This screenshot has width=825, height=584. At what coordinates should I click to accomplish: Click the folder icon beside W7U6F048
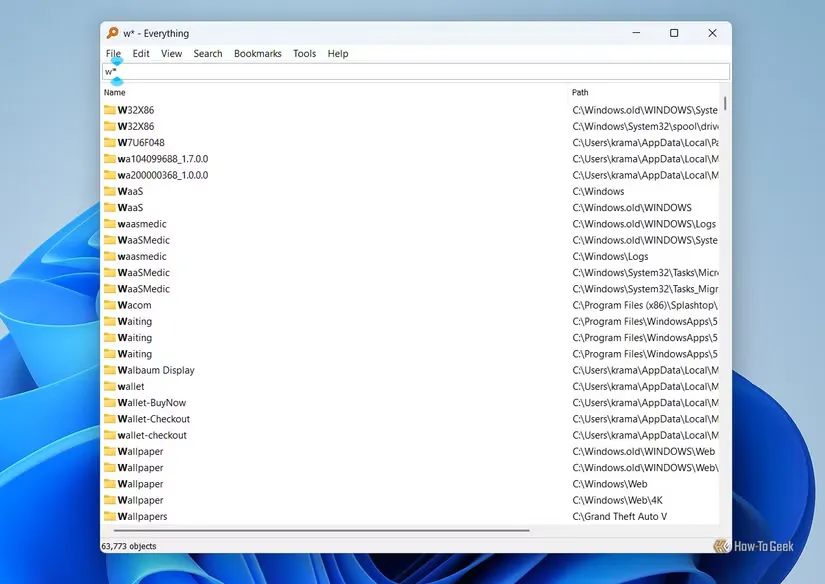(111, 142)
